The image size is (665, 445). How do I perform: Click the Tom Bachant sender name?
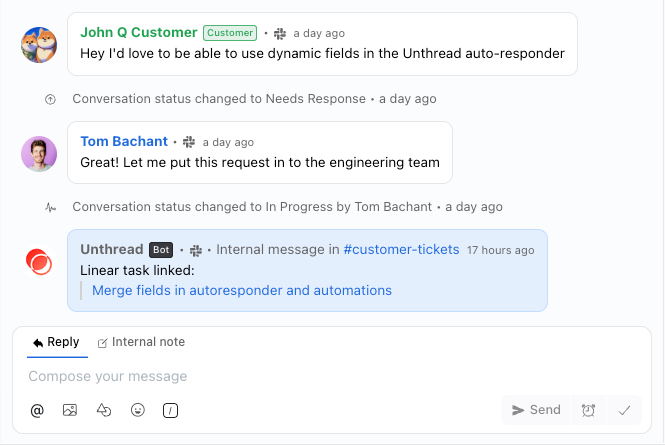pos(122,142)
